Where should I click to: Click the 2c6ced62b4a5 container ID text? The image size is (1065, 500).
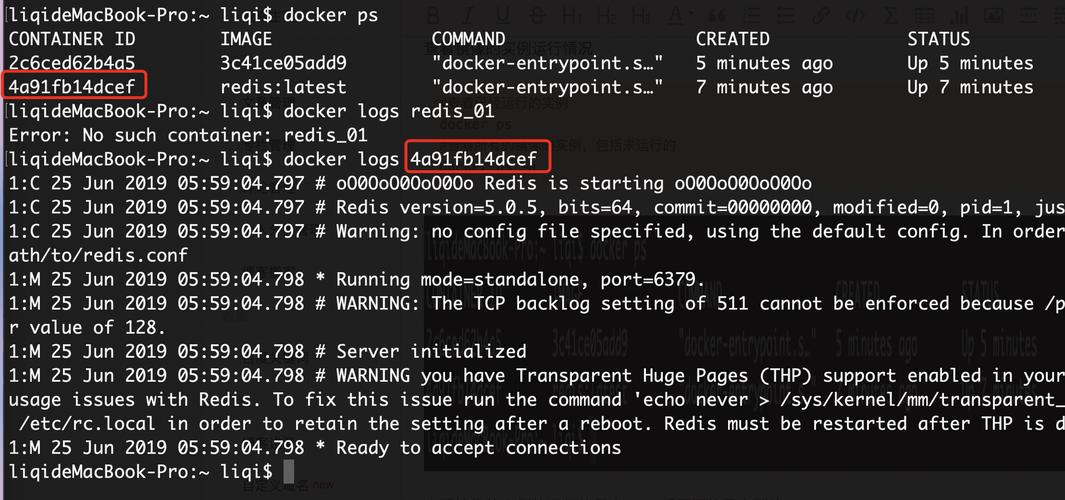pos(72,63)
